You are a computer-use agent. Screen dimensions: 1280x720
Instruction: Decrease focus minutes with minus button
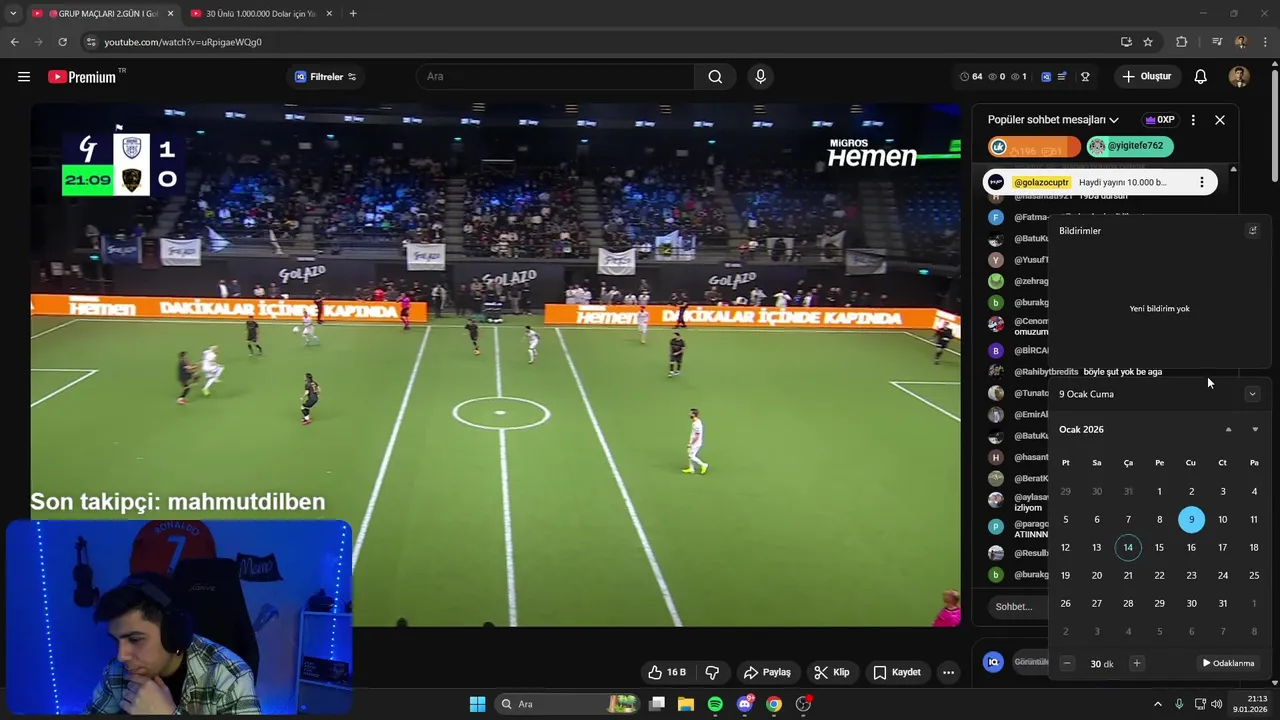(1067, 663)
